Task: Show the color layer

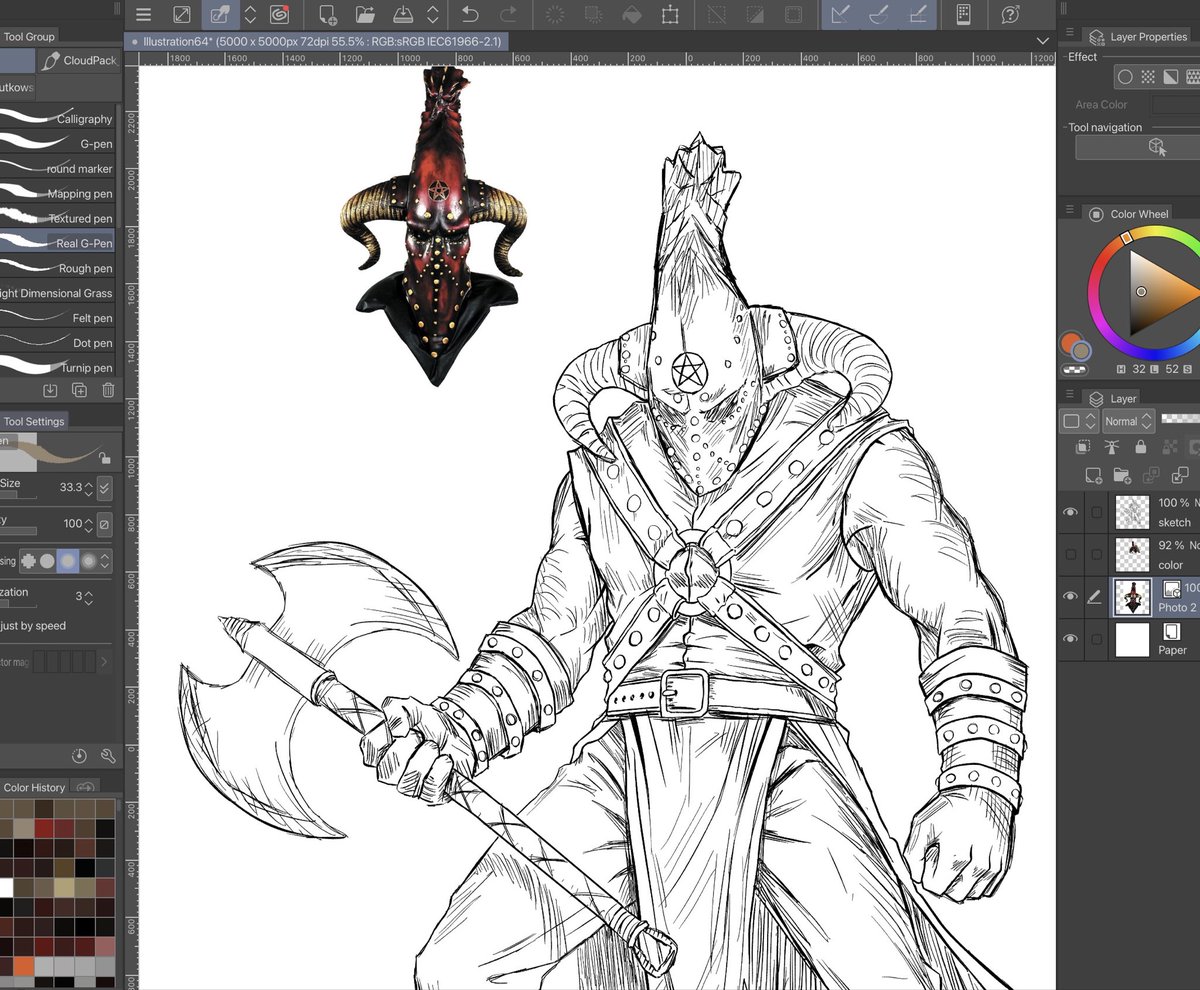Action: click(1070, 554)
